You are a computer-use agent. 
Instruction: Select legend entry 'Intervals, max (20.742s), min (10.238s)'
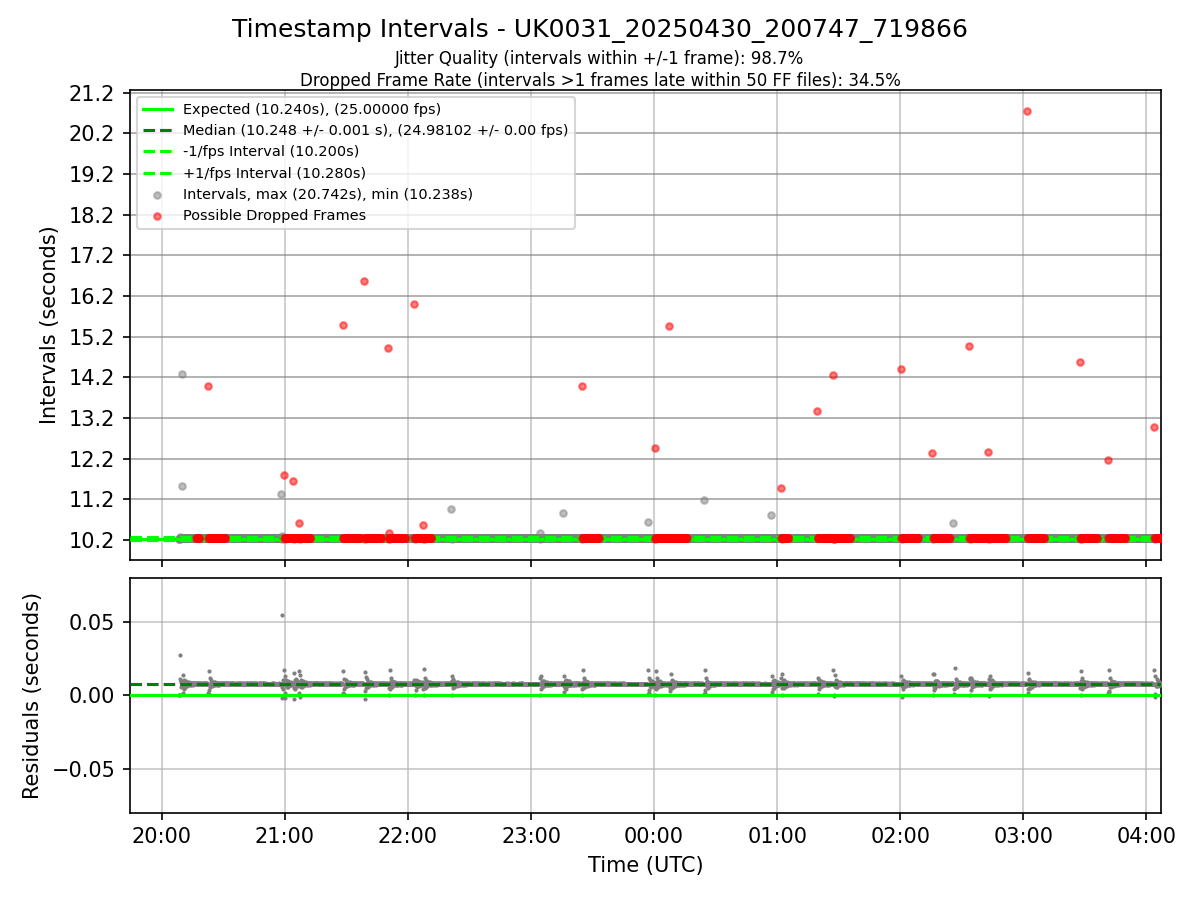pyautogui.click(x=327, y=194)
